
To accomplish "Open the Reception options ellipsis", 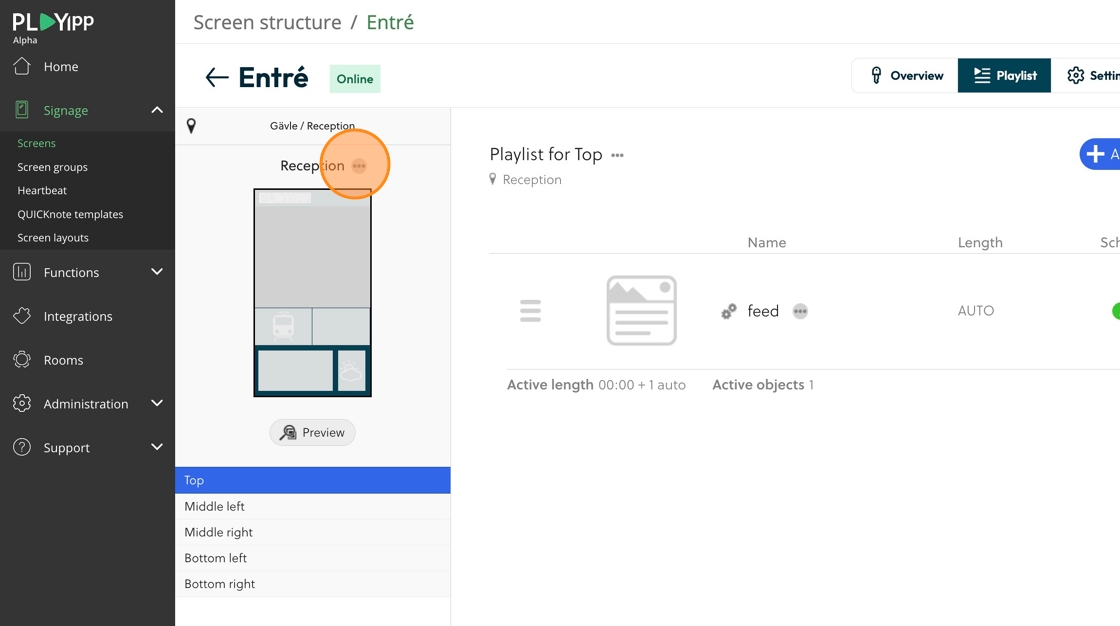I will (x=359, y=166).
